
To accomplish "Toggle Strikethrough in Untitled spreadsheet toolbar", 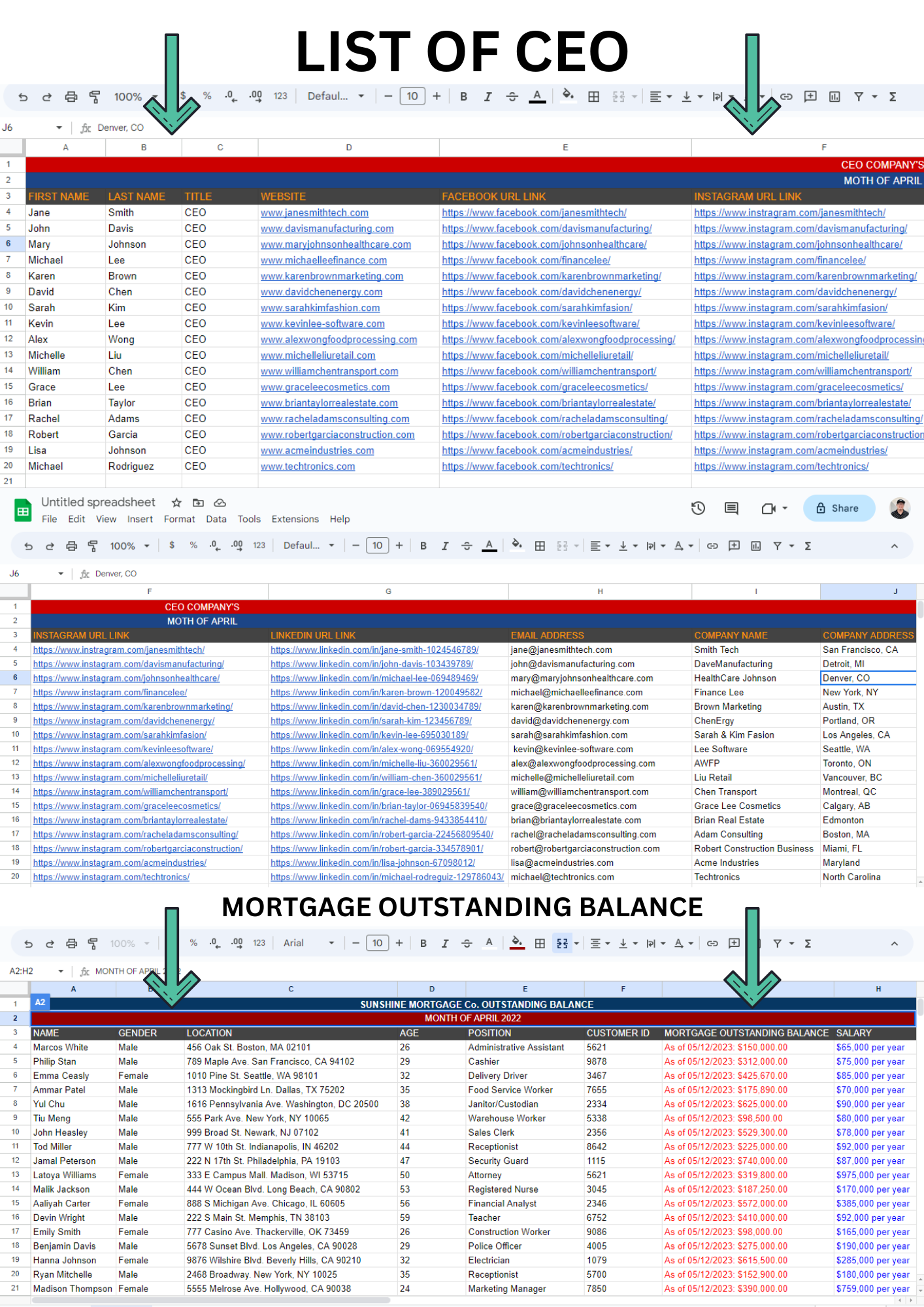I will pyautogui.click(x=467, y=546).
